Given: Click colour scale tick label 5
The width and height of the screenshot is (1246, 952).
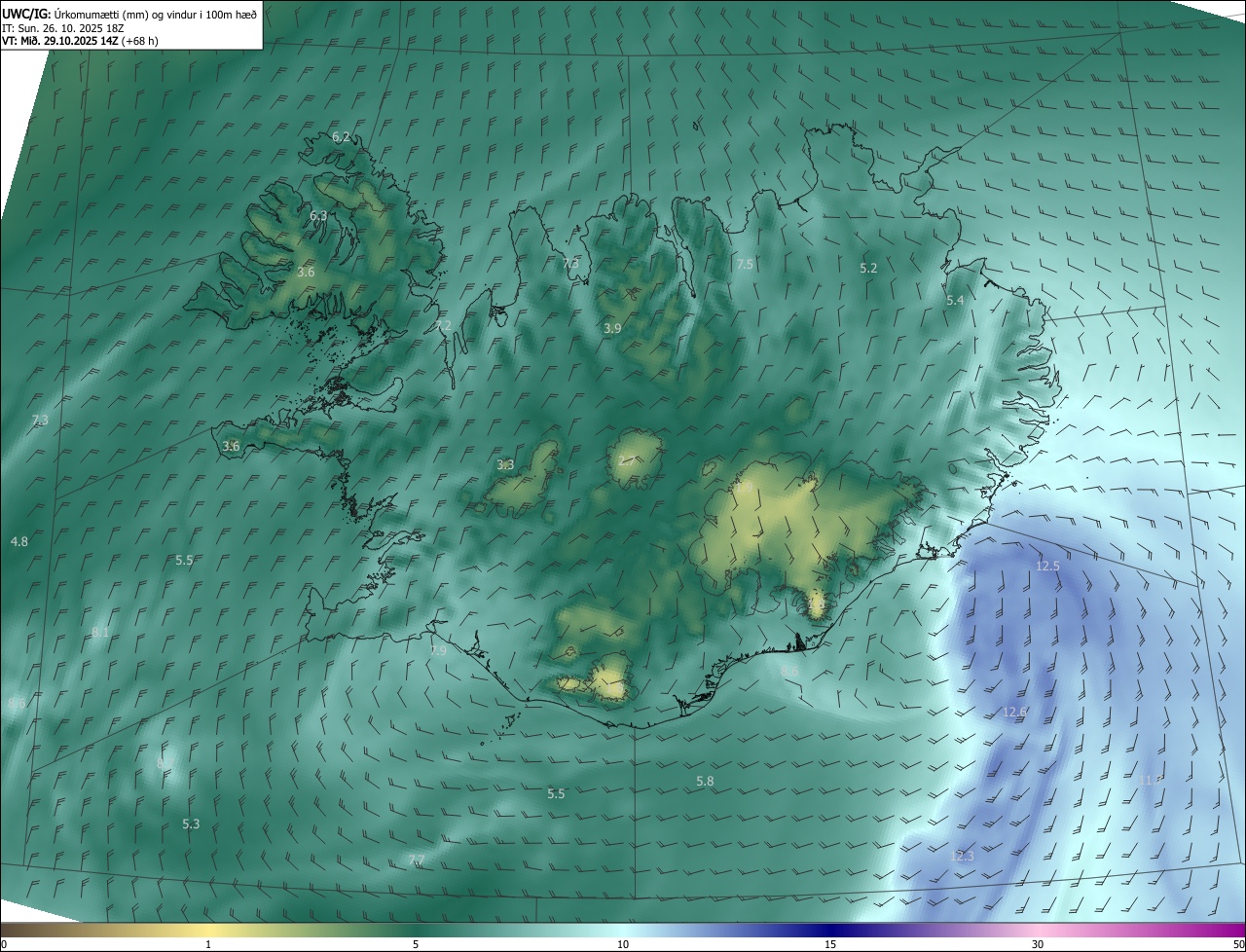Looking at the screenshot, I should pos(416,944).
